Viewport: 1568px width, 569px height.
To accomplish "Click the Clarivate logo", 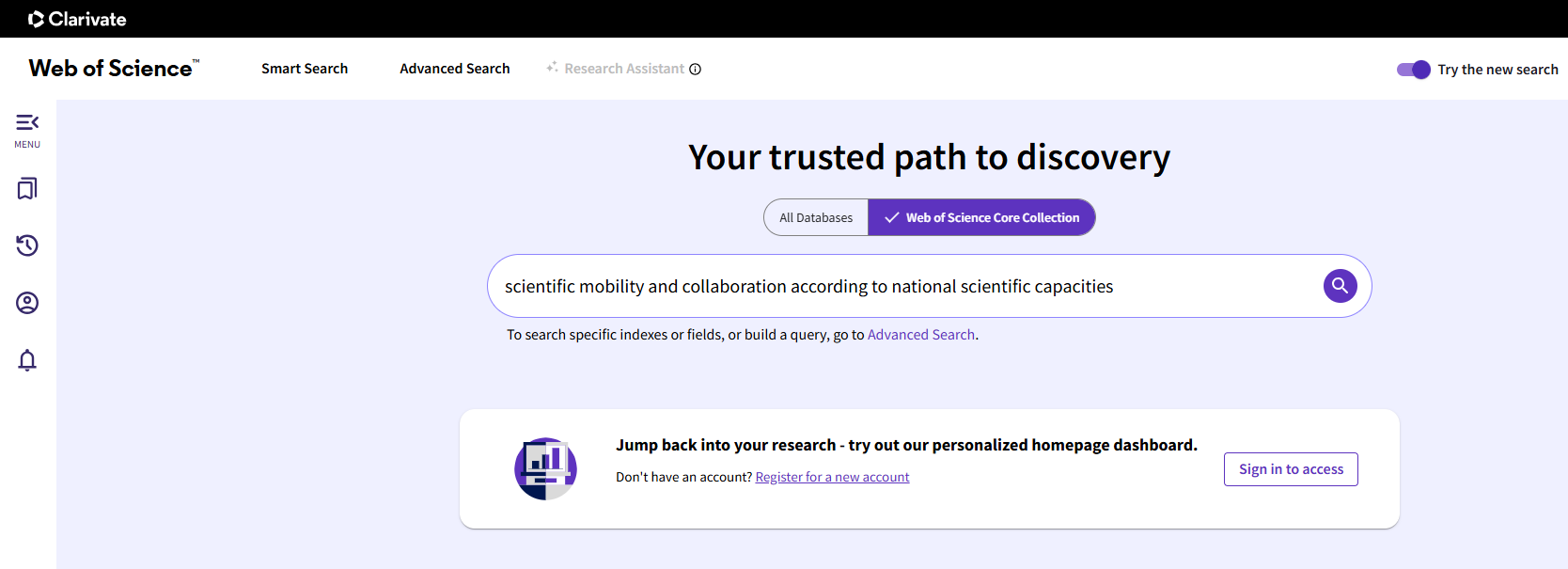I will 77,19.
